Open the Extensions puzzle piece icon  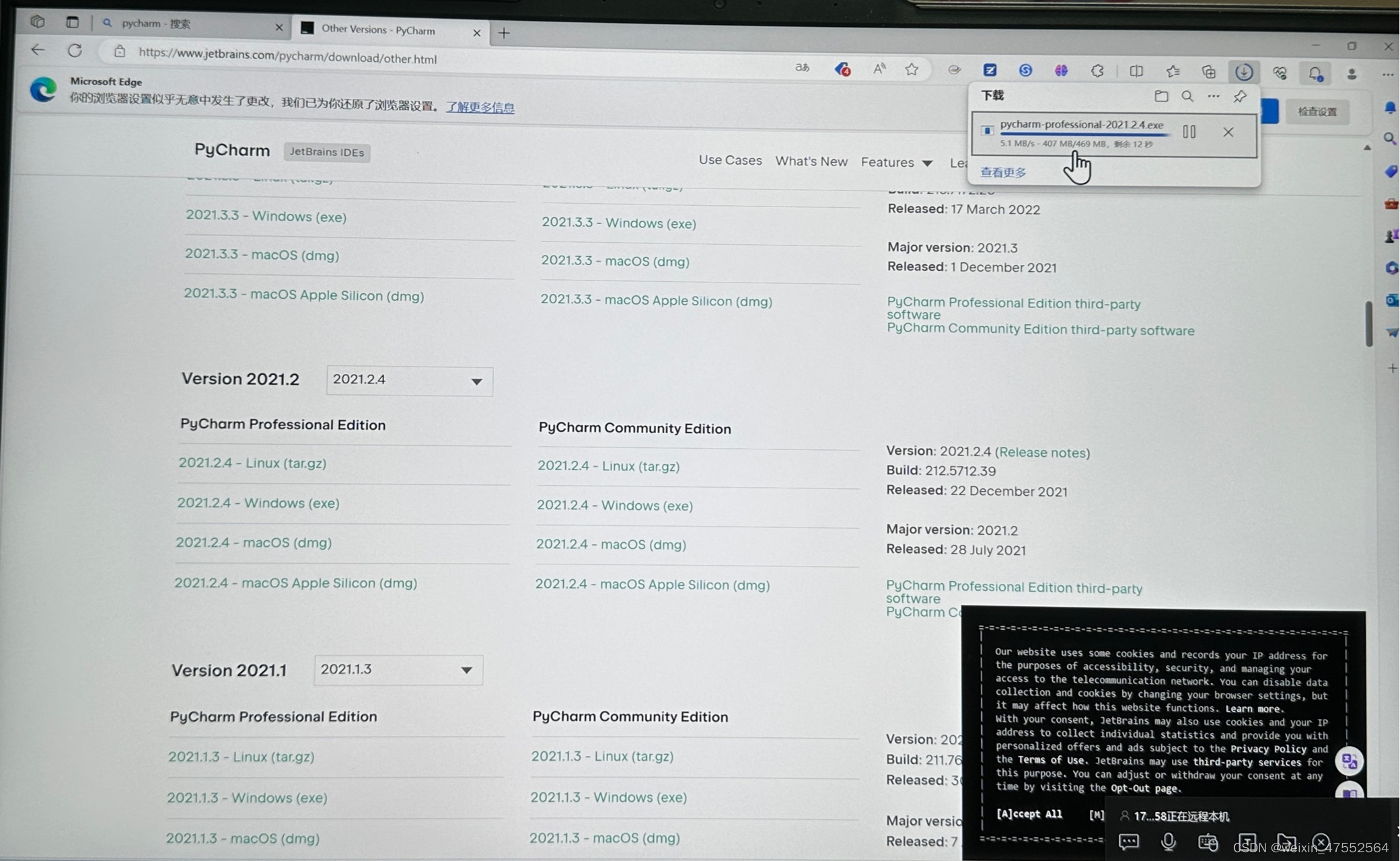pos(1097,71)
